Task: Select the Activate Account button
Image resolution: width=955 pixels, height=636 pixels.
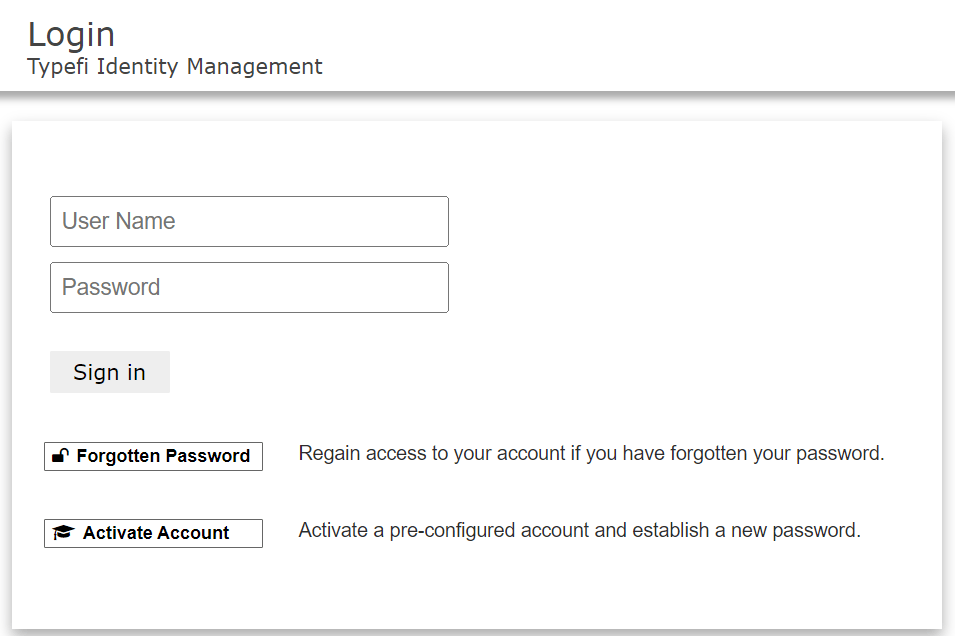Action: [153, 533]
